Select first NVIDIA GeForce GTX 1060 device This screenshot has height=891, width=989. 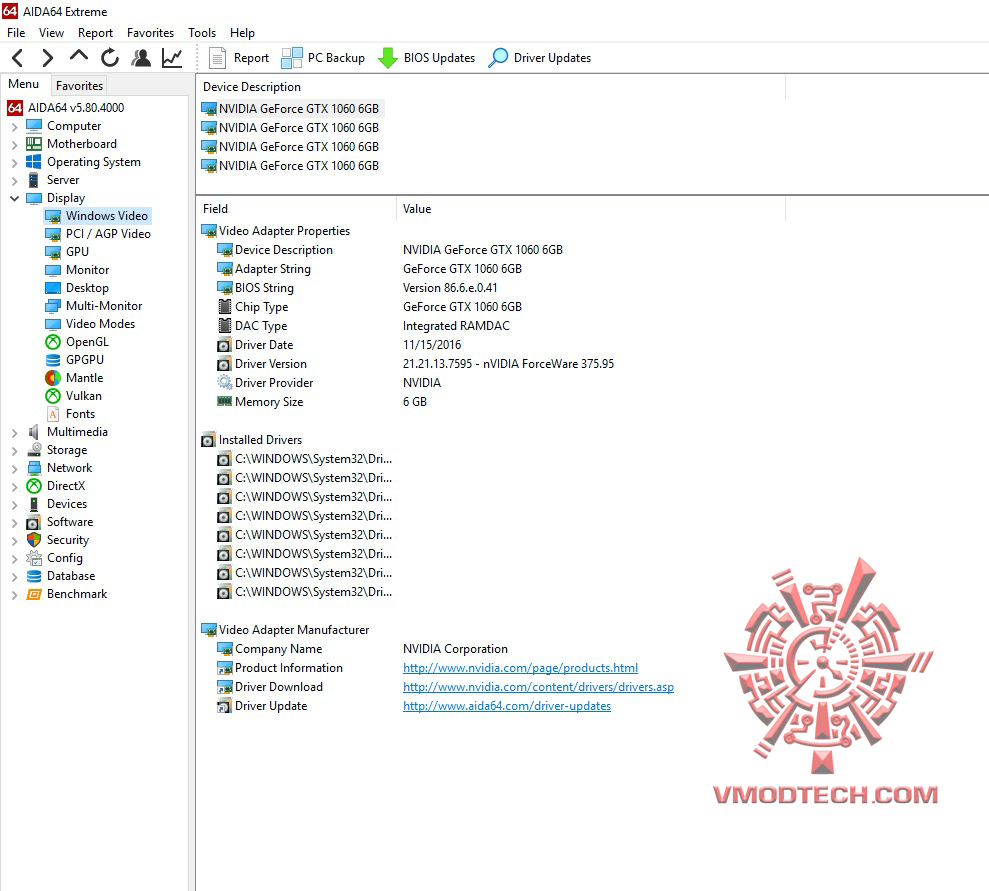click(x=291, y=108)
